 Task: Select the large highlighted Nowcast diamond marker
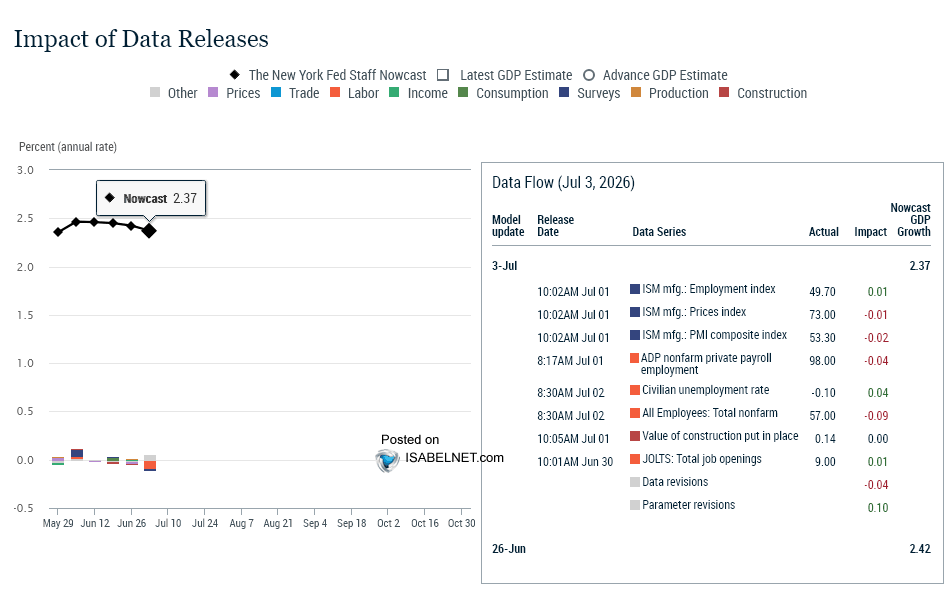click(149, 231)
